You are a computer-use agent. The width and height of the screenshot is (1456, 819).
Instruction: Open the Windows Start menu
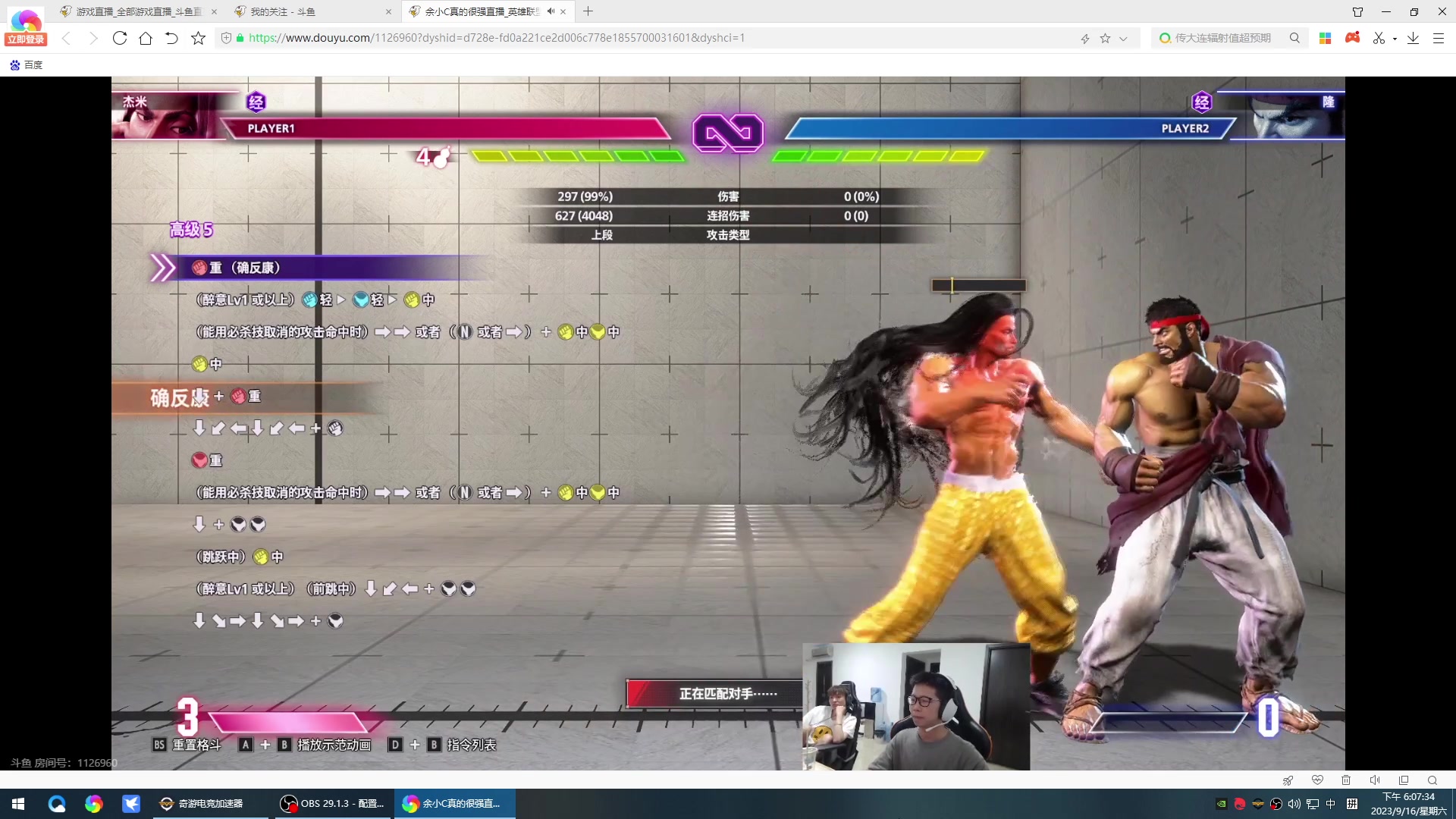pos(18,804)
